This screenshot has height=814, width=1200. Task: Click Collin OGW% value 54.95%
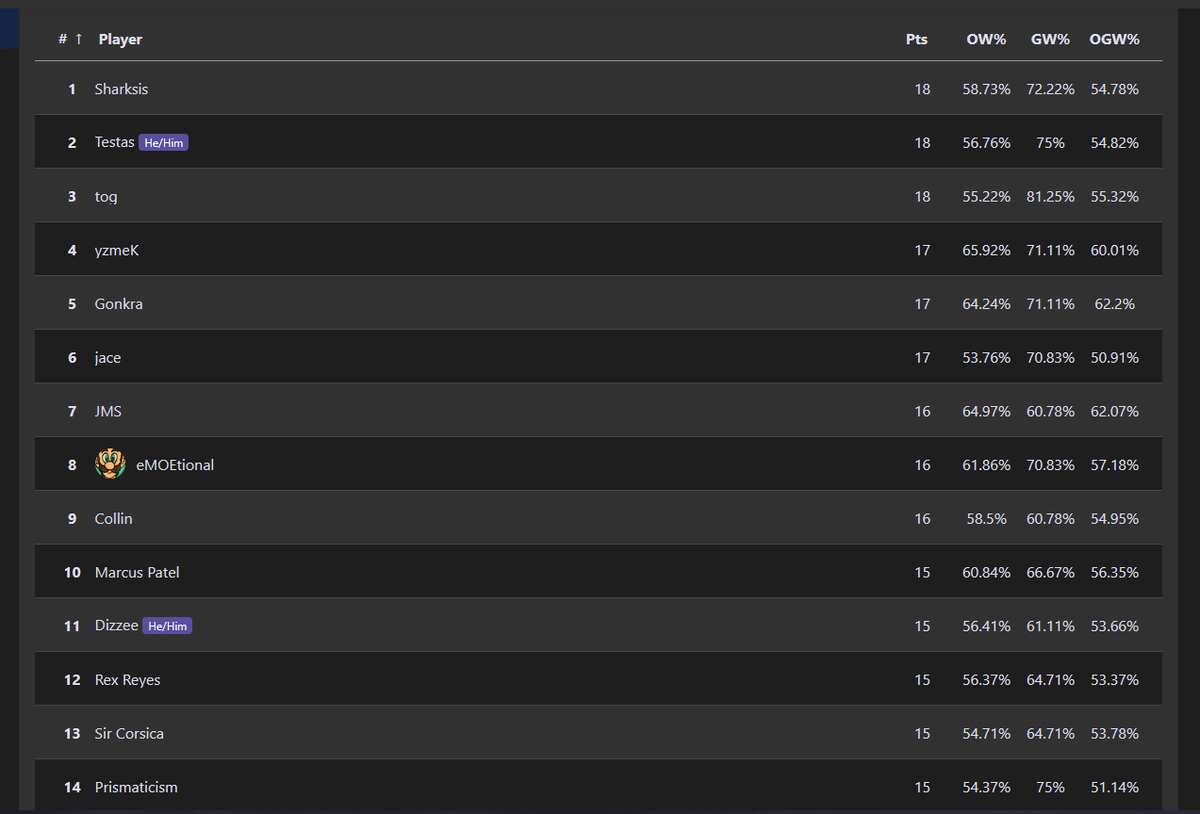1114,518
